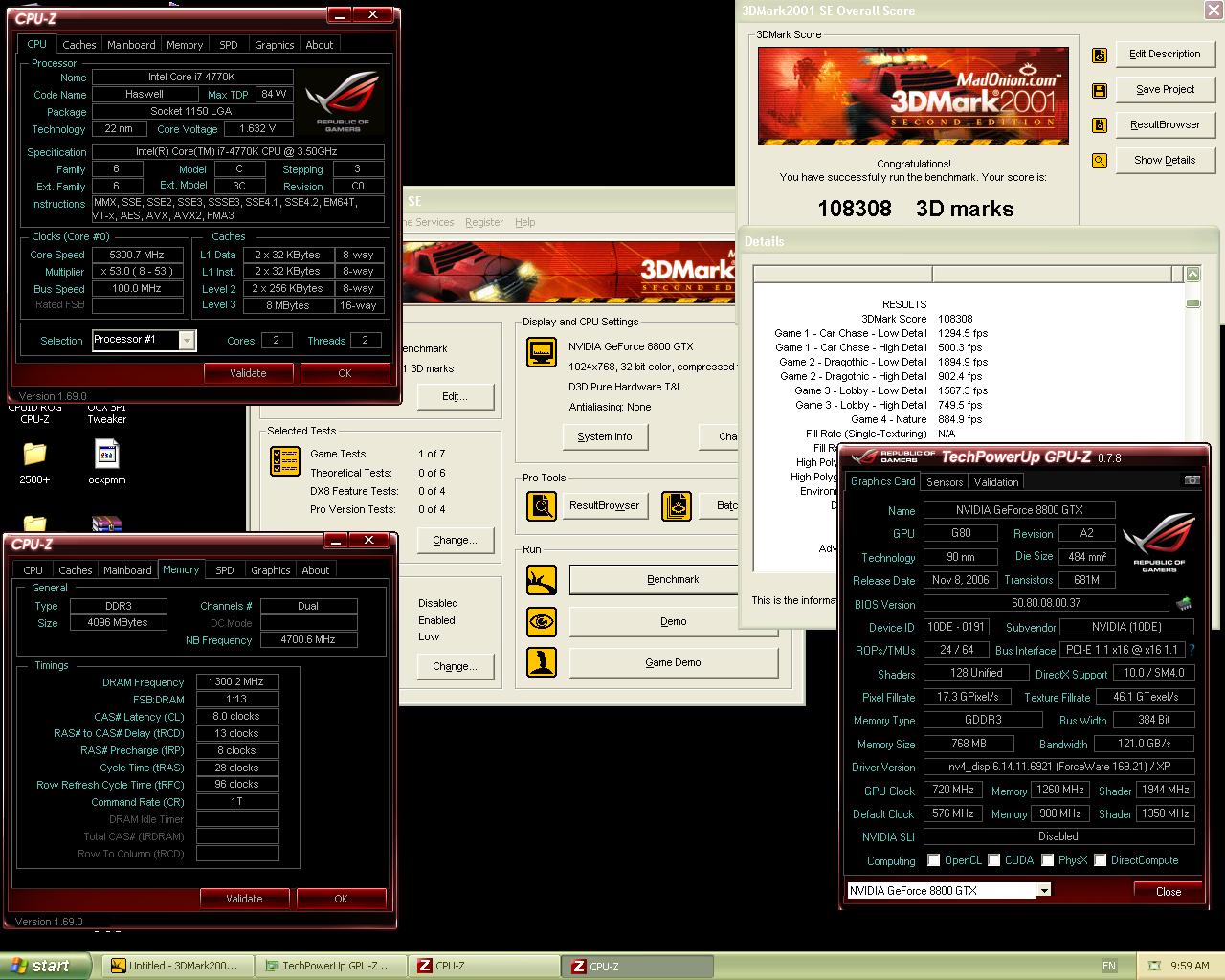
Task: Click the Details window scroll up arrow
Action: point(1192,275)
